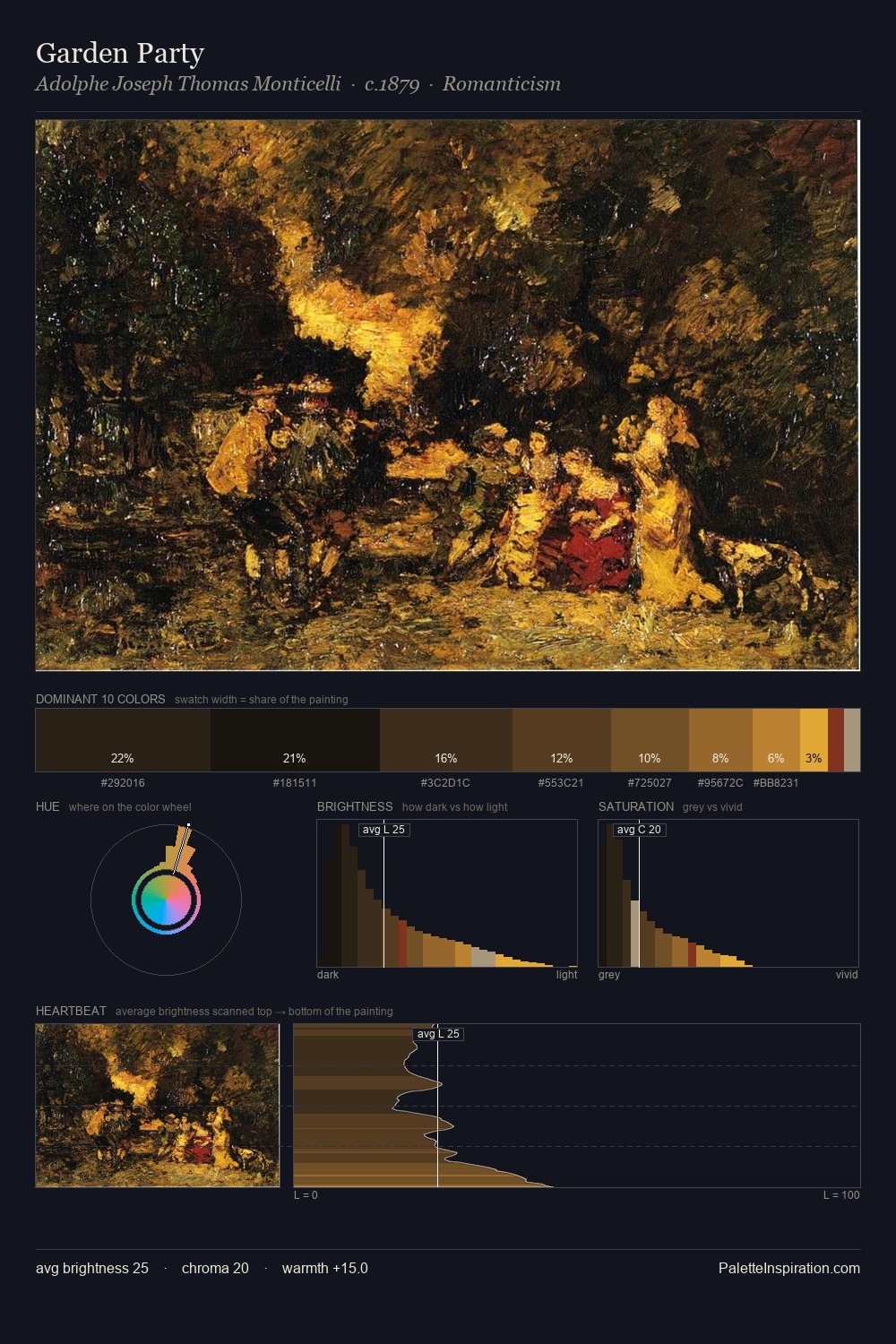Click the 'Garden Party' title
Screen dimensions: 896x1344
click(120, 53)
